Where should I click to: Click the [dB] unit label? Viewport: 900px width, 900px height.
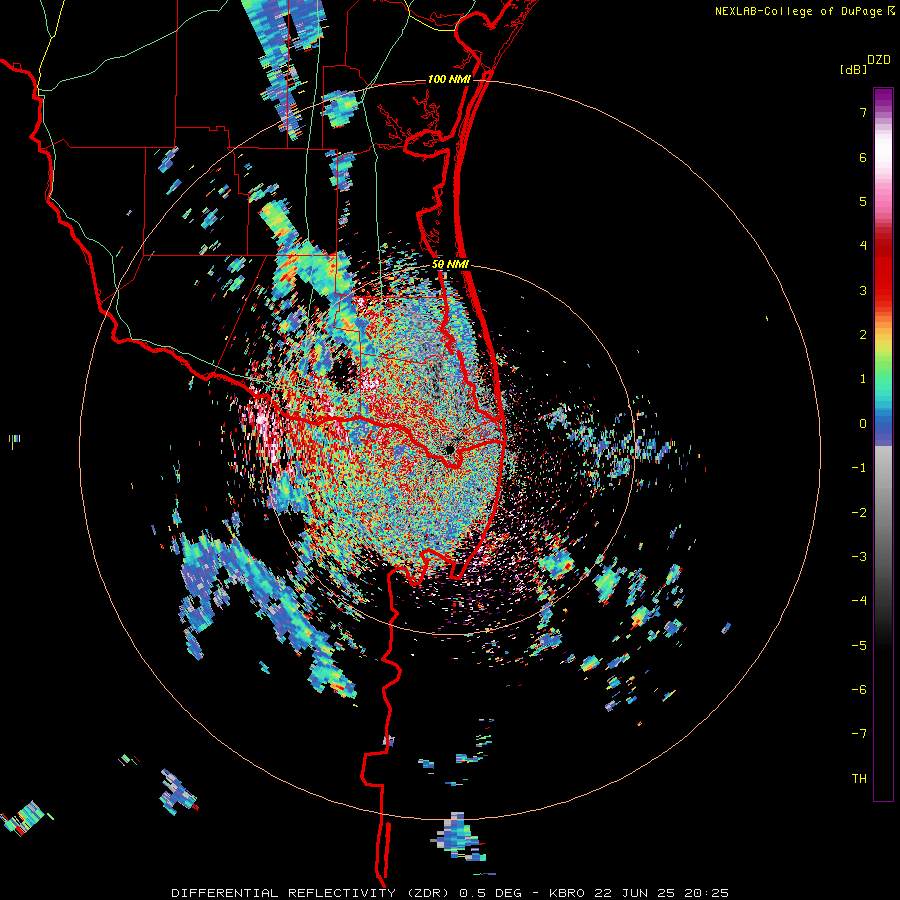(853, 69)
